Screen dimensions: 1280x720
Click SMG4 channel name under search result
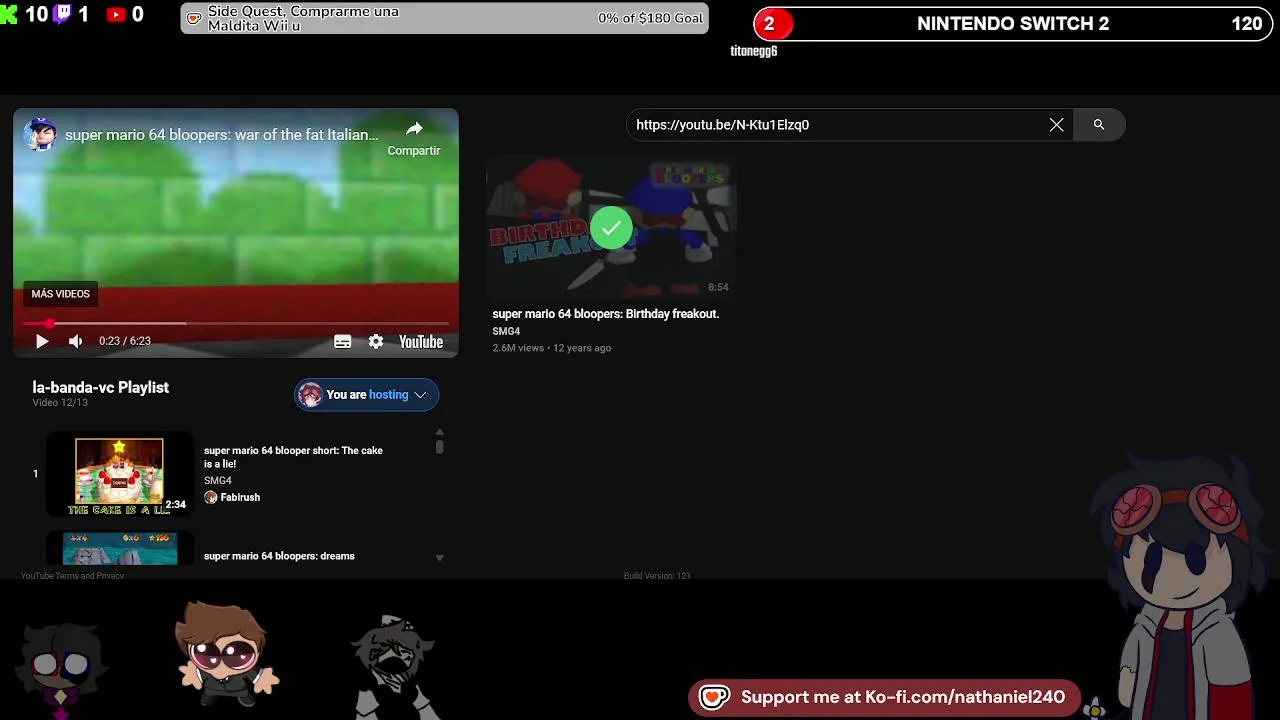(x=506, y=331)
